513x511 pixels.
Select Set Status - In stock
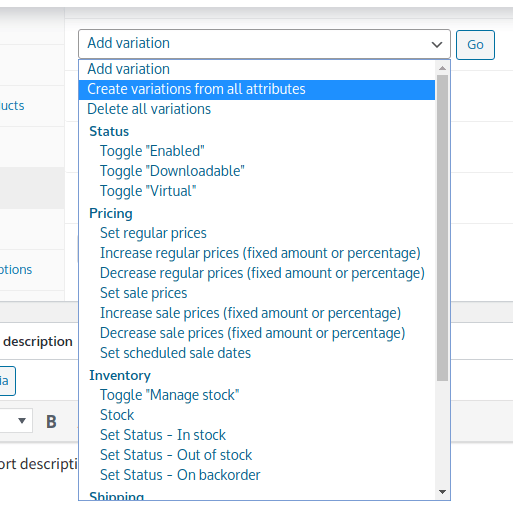pyautogui.click(x=257, y=435)
